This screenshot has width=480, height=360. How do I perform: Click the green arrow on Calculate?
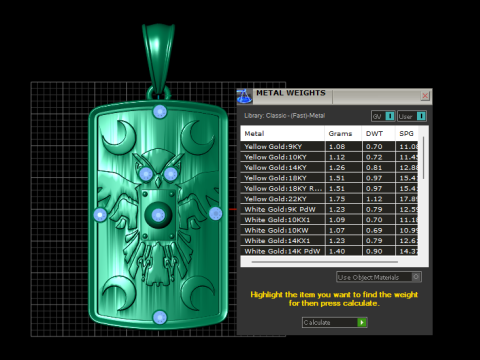point(362,322)
